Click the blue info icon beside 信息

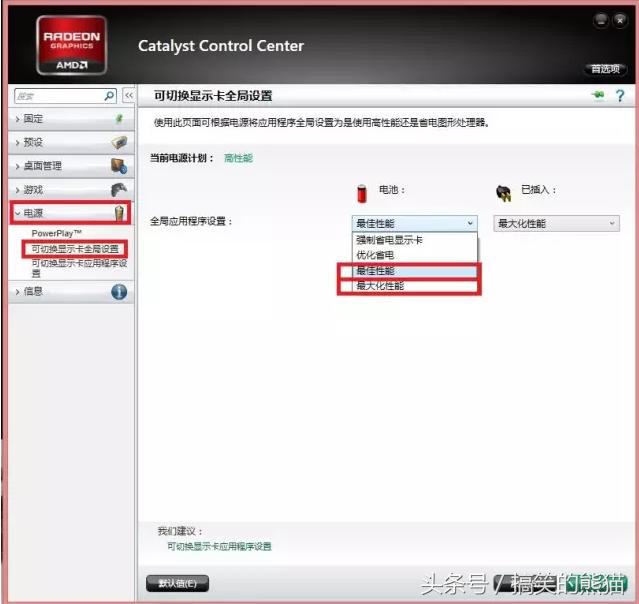pyautogui.click(x=119, y=291)
